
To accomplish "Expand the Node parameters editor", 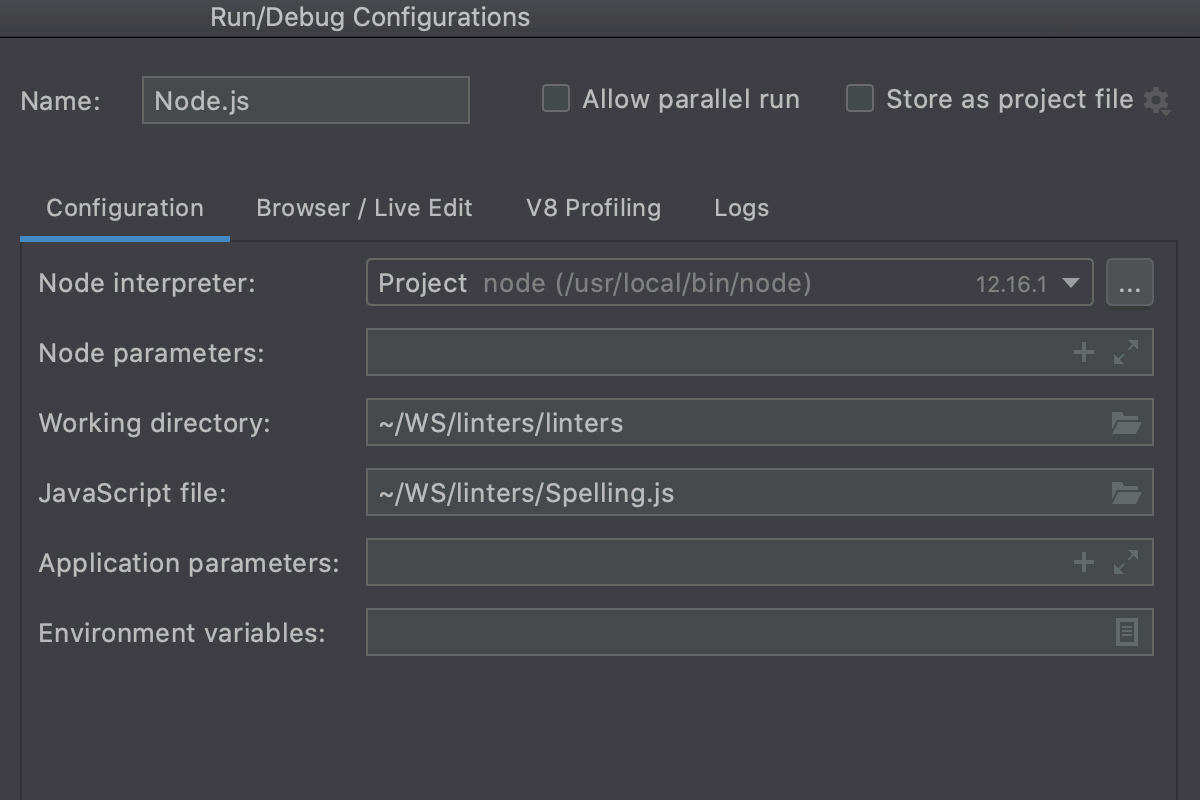I will tap(1127, 352).
